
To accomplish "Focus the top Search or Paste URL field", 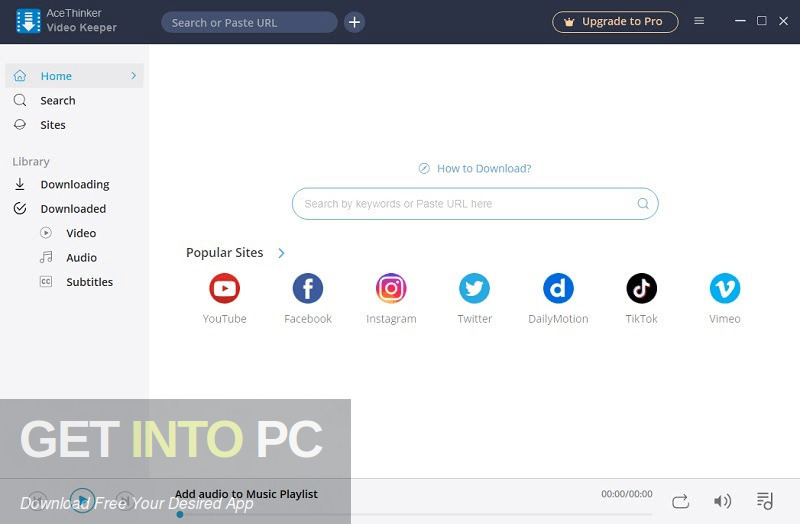I will (x=249, y=22).
